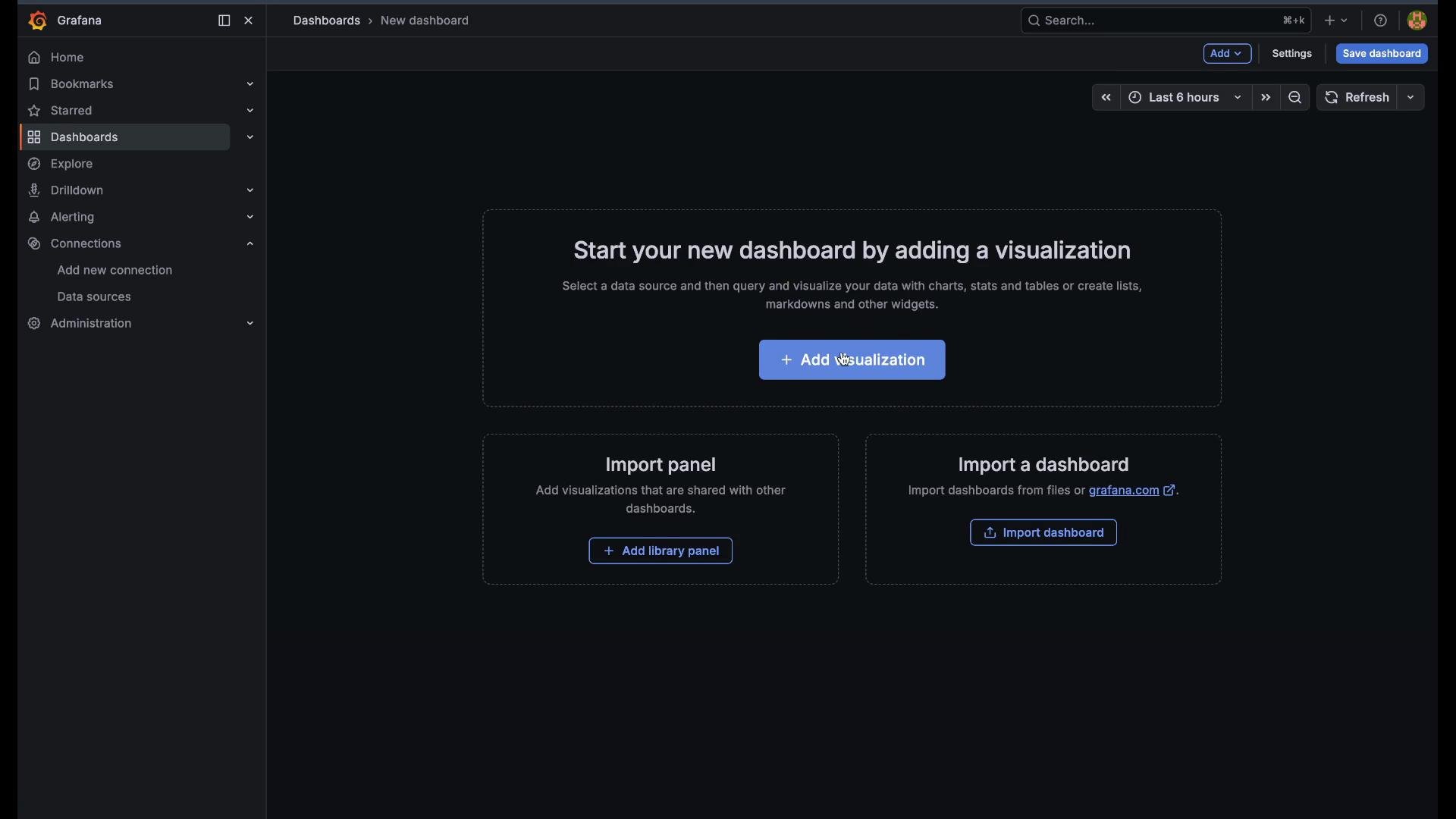Screen dimensions: 1456x819
Task: Click the Connections icon
Action: point(34,243)
